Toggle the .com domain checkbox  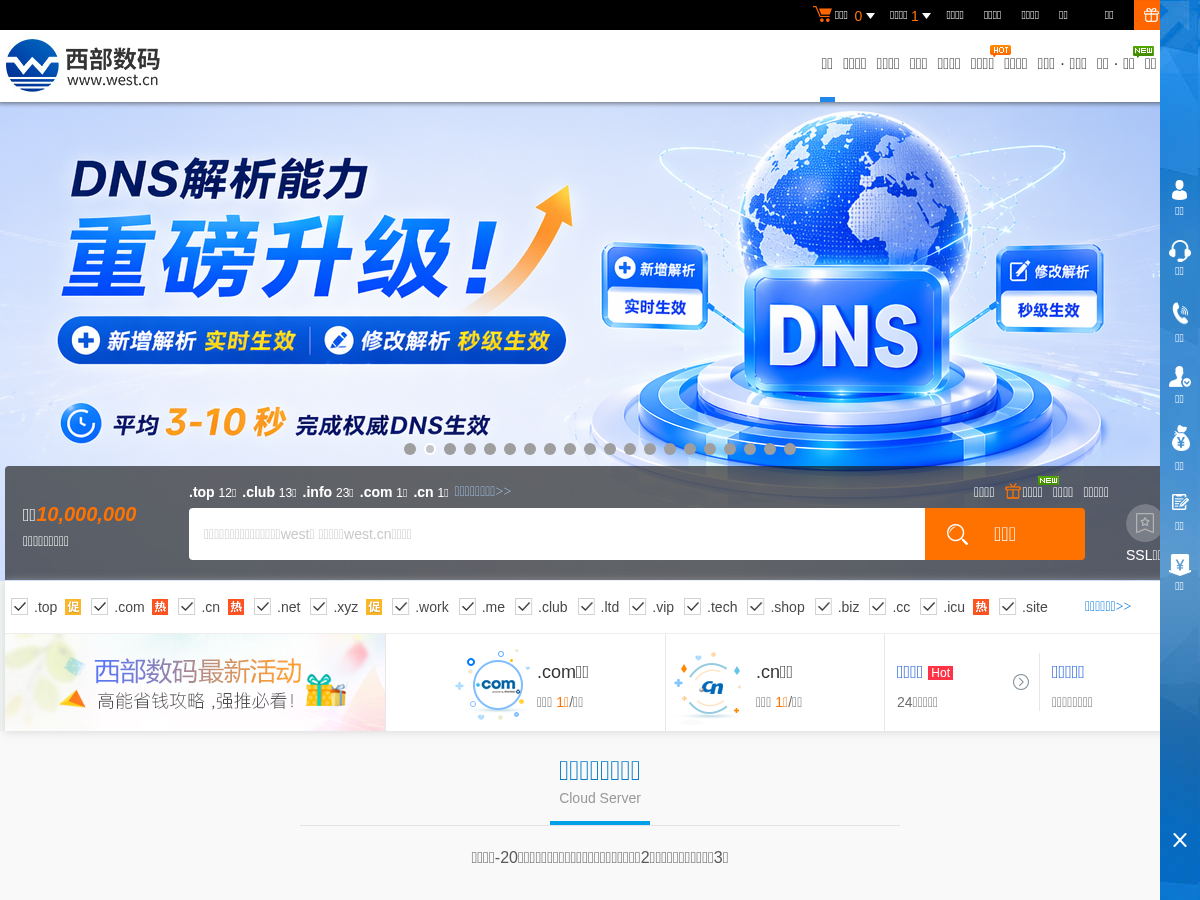point(99,606)
